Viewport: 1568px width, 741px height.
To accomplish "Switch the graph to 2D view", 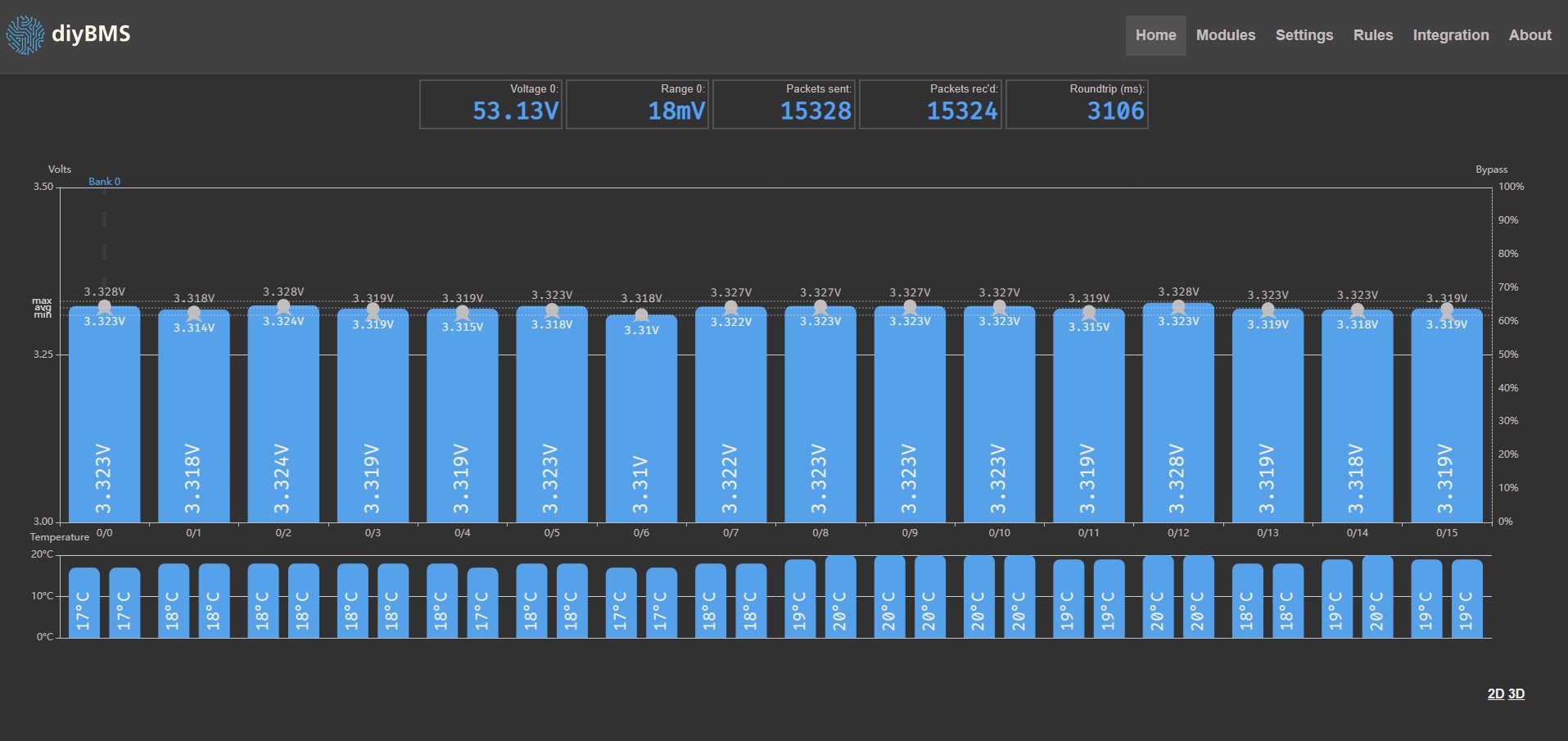I will (1495, 694).
